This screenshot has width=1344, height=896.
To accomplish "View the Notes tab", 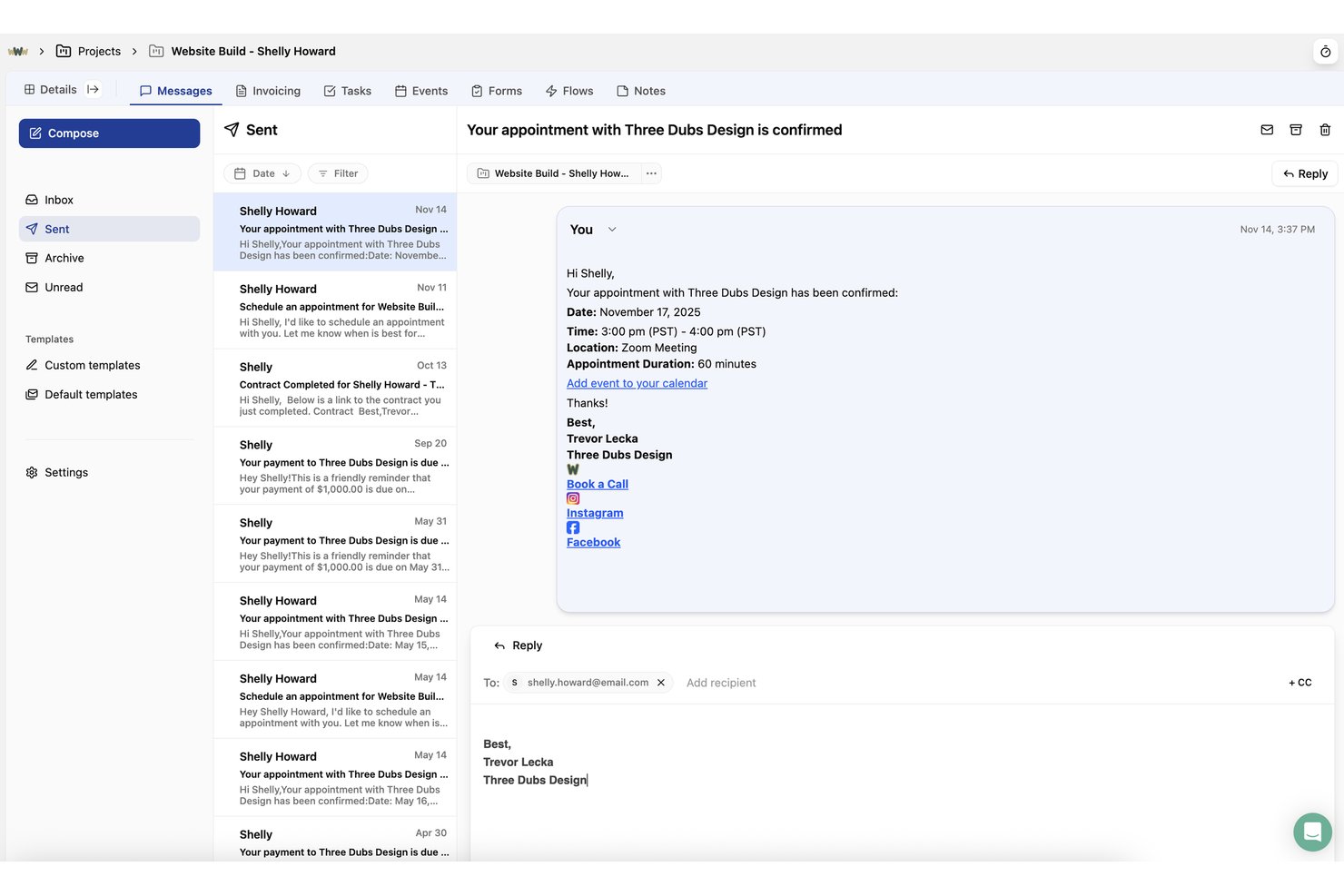I will (x=641, y=91).
